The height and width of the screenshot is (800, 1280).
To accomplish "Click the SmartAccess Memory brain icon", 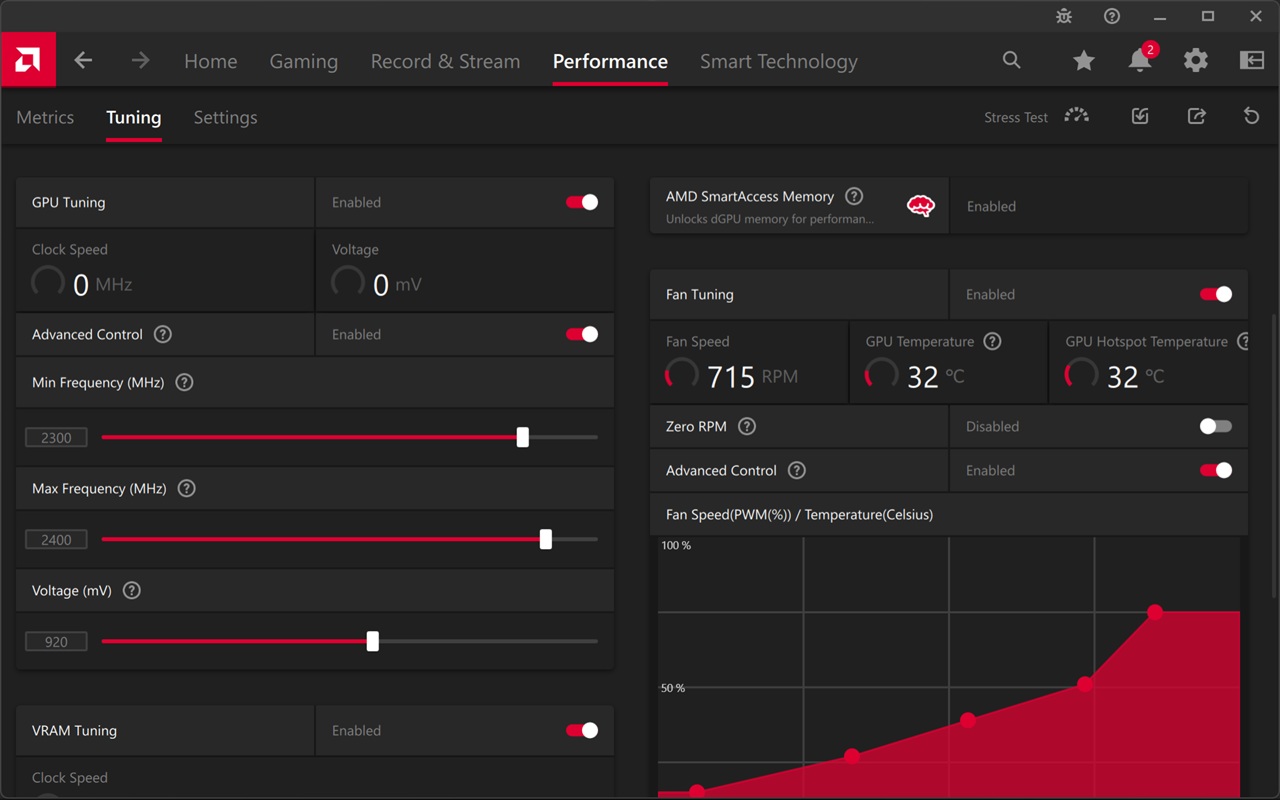I will pos(920,206).
